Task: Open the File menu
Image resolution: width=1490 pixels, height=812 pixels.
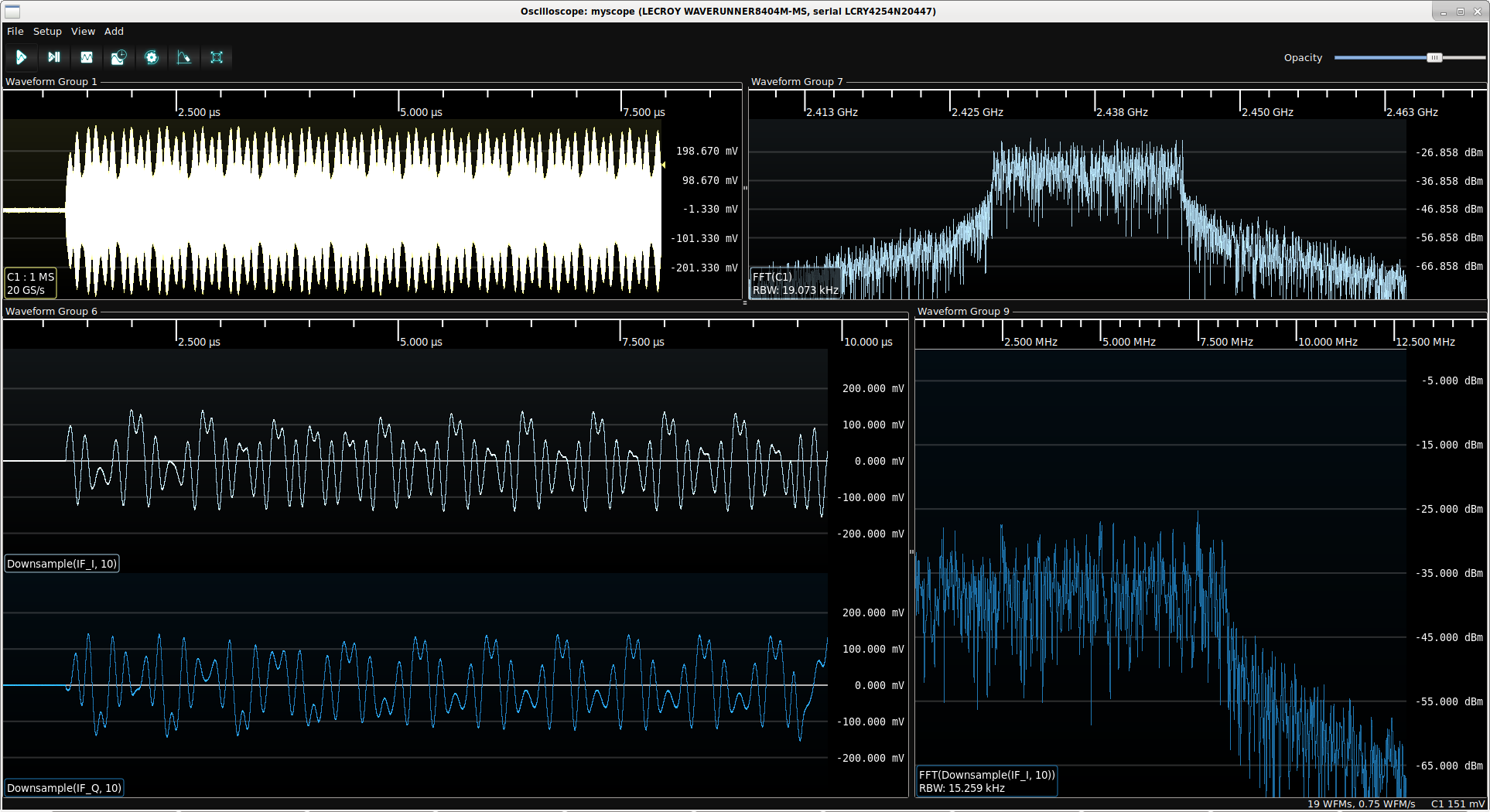Action: coord(15,32)
